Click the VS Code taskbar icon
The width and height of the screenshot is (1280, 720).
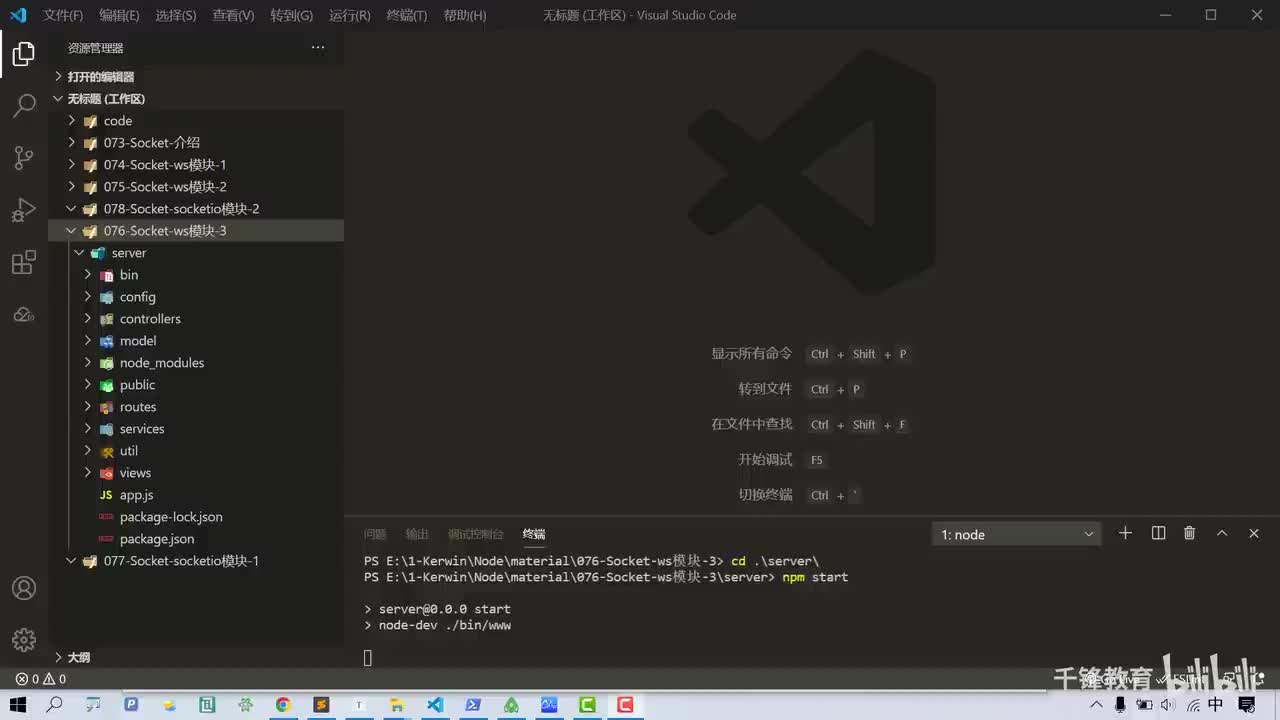pyautogui.click(x=435, y=705)
